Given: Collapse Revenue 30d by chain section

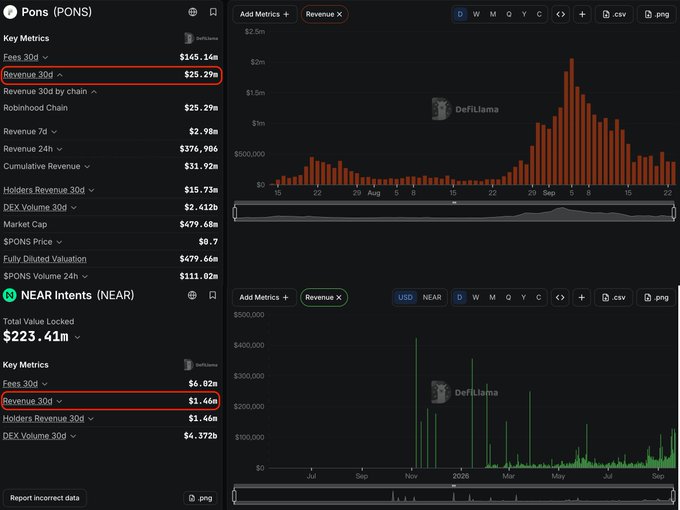Looking at the screenshot, I should (x=94, y=92).
